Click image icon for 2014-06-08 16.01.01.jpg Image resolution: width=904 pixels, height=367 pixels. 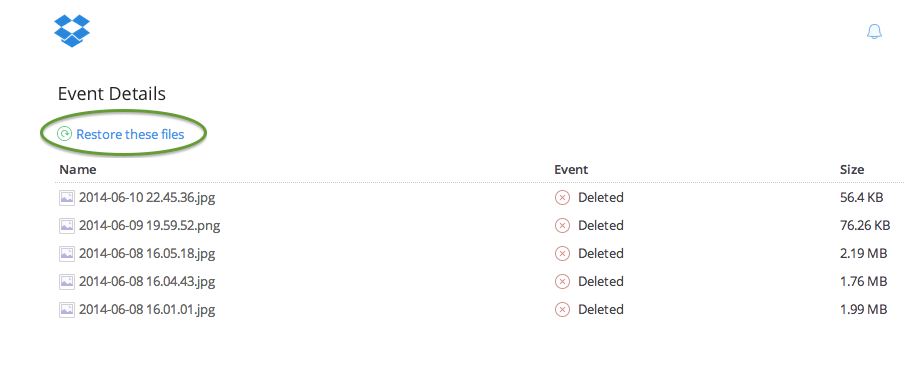pos(67,309)
